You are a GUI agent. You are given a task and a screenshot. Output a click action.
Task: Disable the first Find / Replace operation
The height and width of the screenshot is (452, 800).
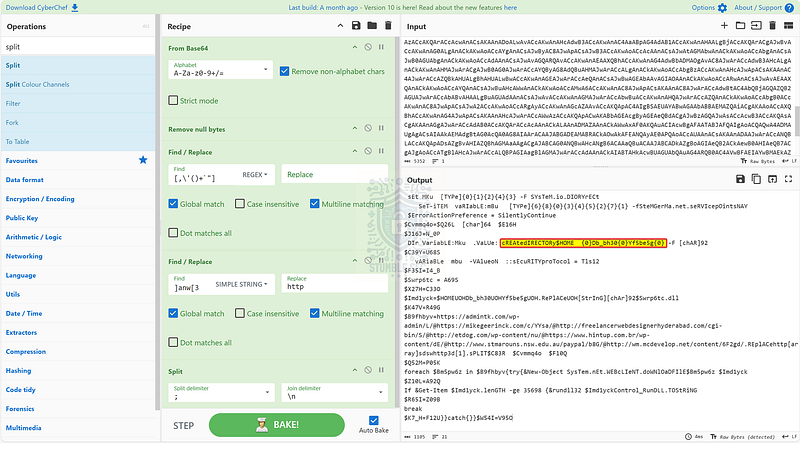[x=368, y=152]
